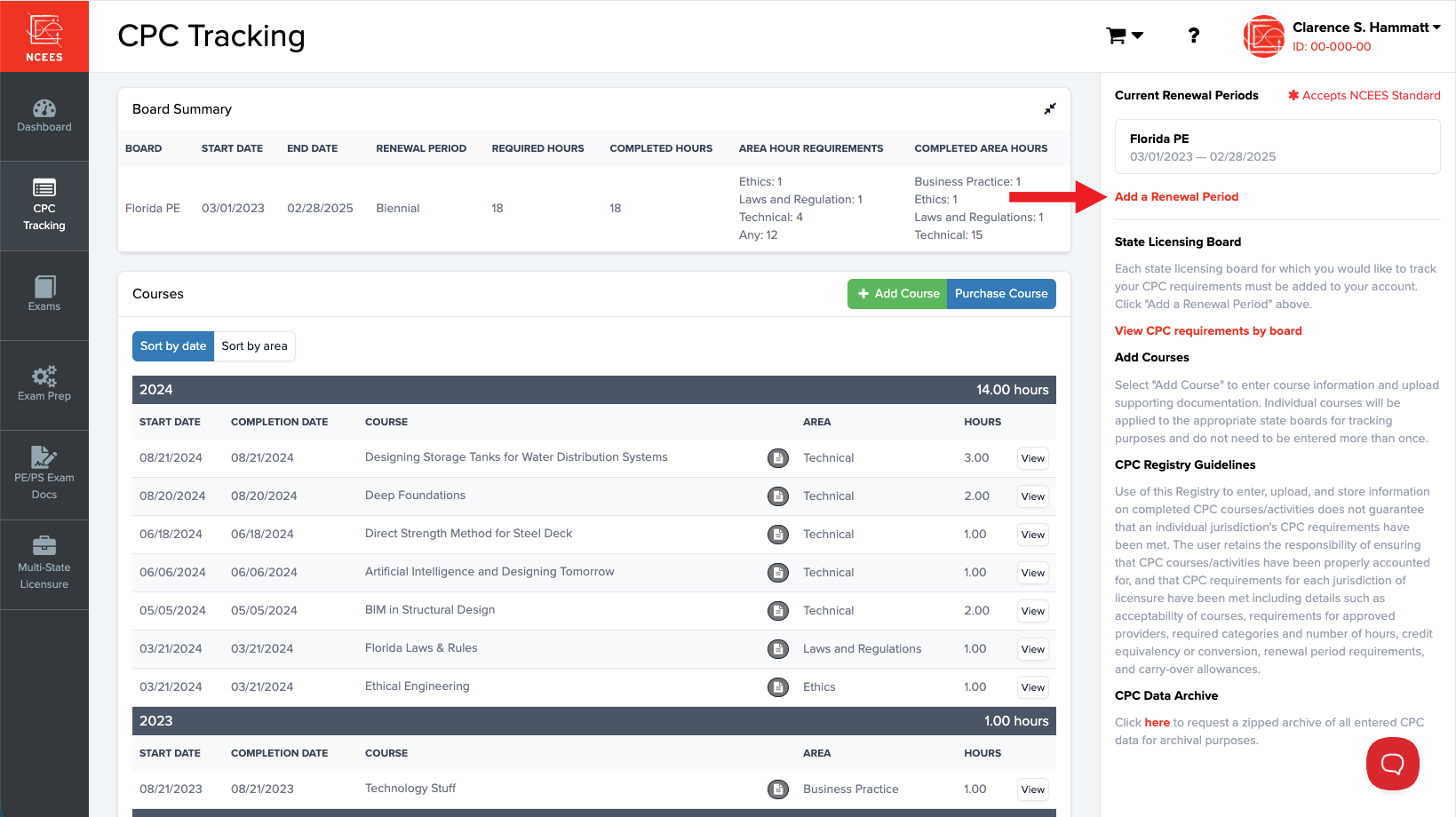
Task: Open Multi-State Licensure in sidebar
Action: (44, 565)
